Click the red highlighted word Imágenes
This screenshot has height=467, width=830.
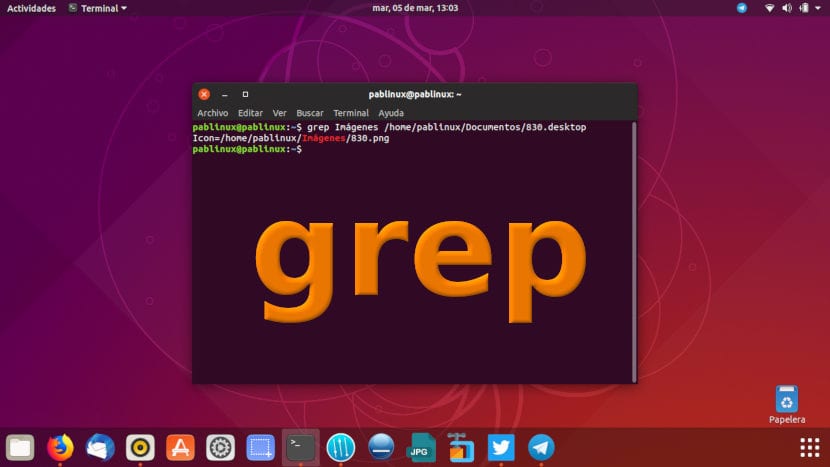(323, 138)
